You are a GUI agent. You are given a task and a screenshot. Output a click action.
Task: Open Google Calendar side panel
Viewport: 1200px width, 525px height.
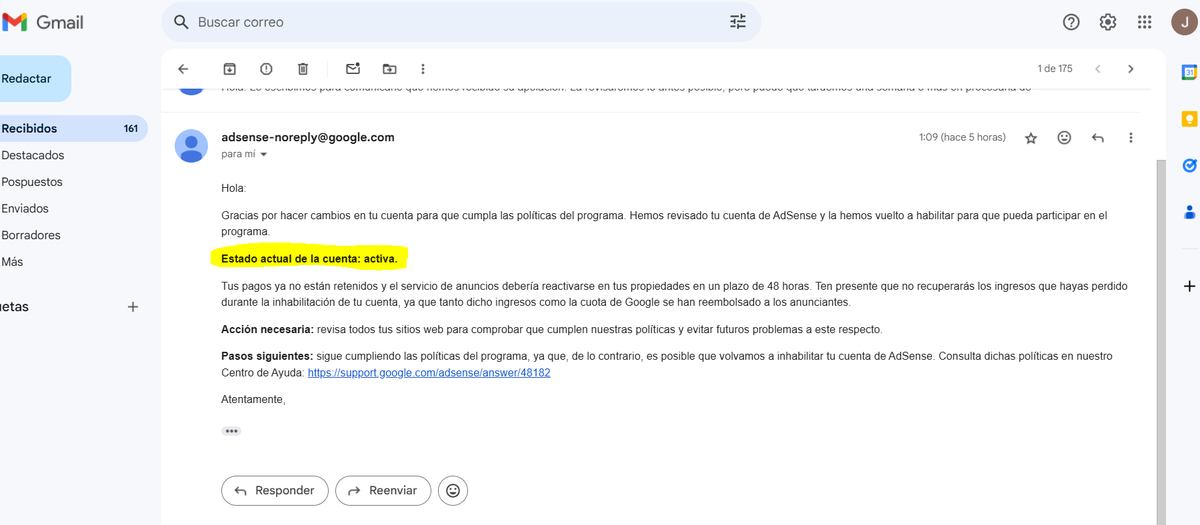tap(1189, 72)
